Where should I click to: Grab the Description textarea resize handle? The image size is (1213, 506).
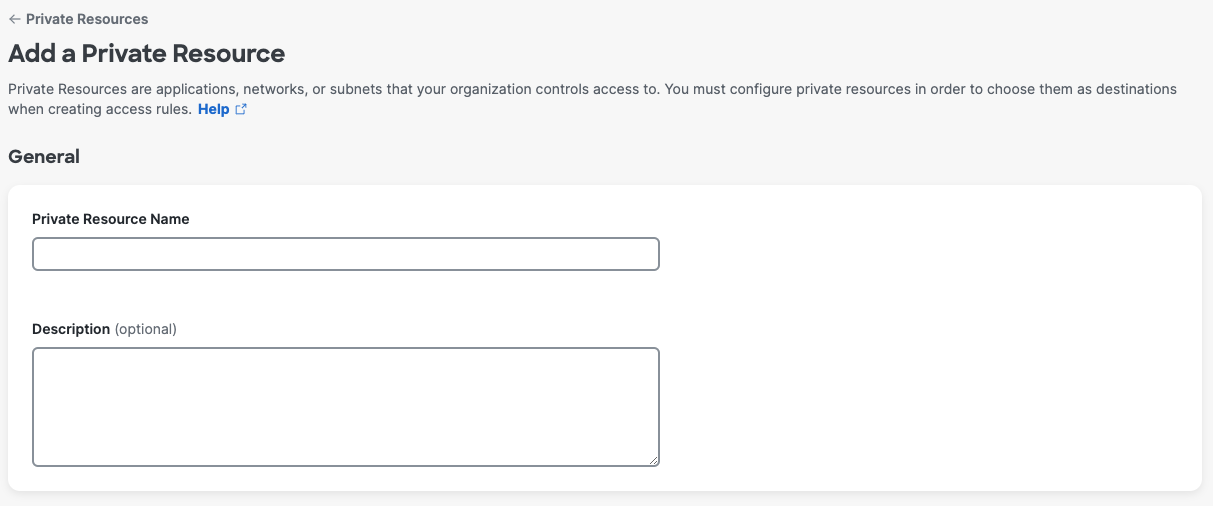(654, 460)
